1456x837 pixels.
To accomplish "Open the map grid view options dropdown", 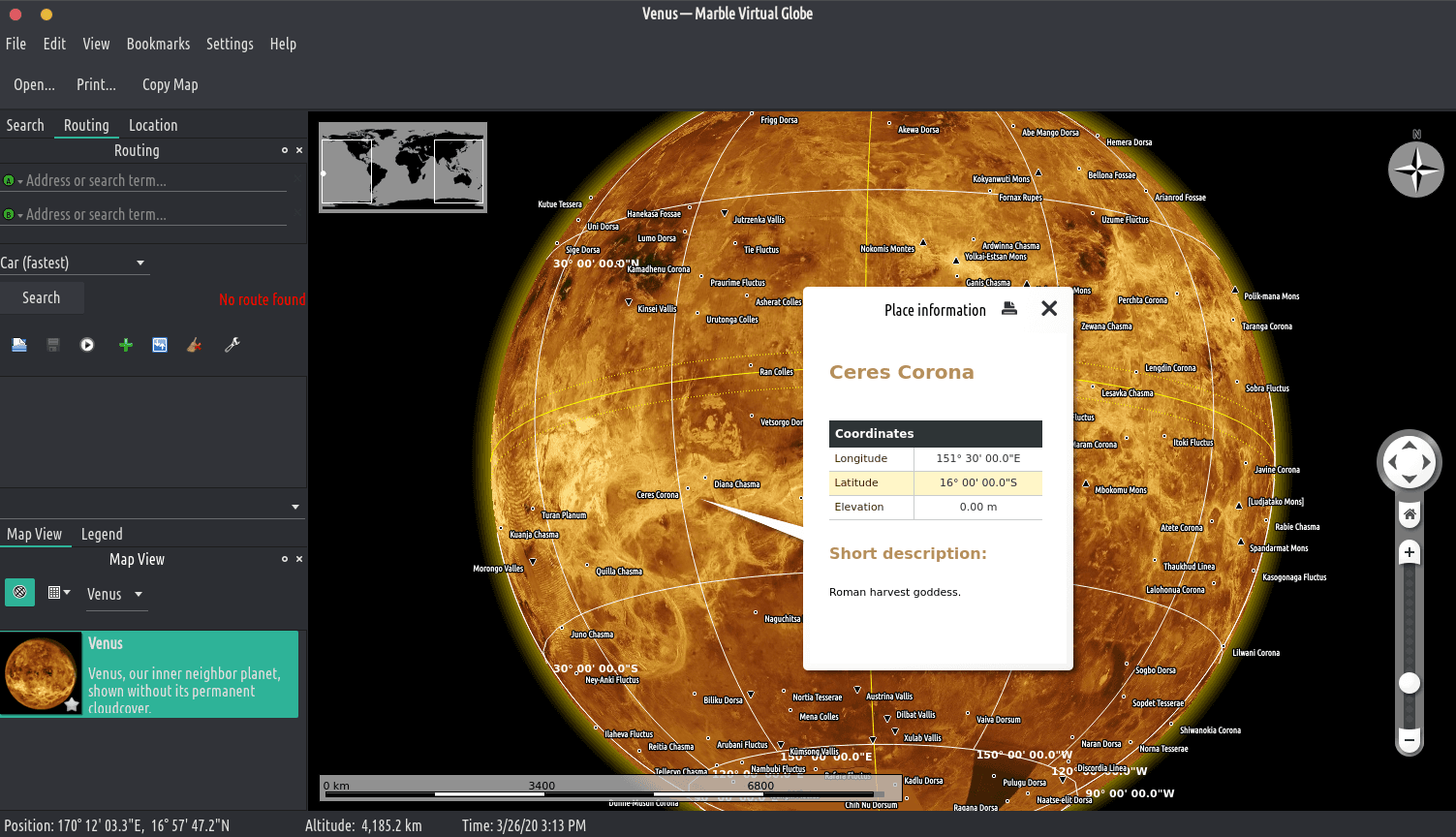I will [x=59, y=592].
